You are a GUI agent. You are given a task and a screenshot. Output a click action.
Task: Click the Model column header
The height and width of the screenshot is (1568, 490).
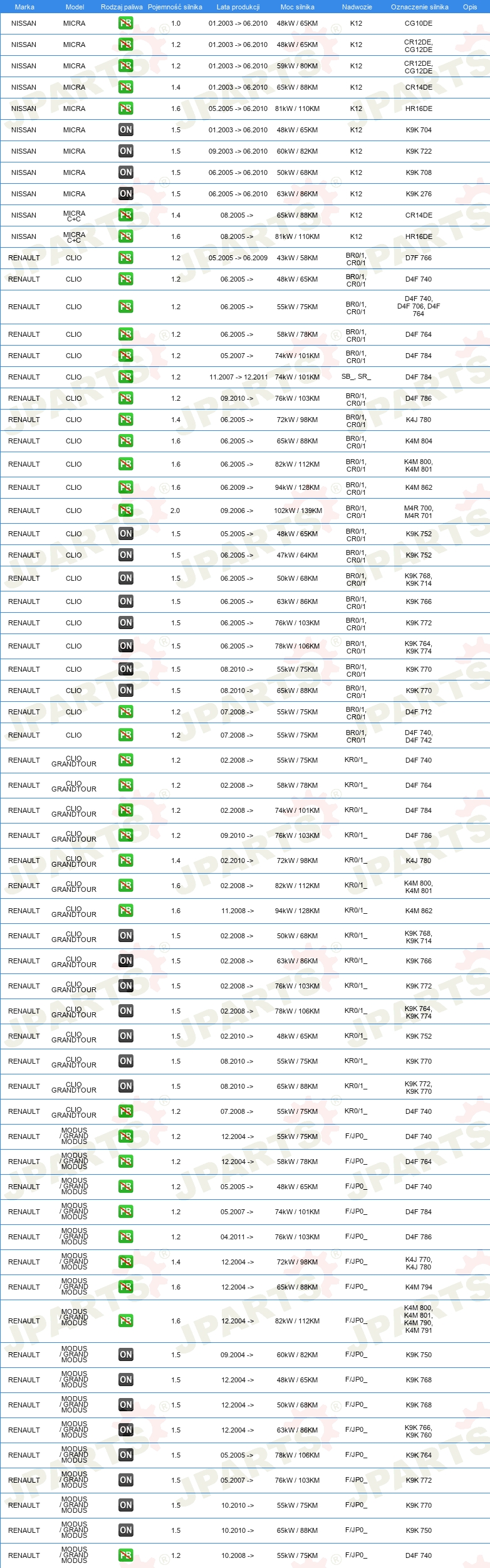coord(75,7)
